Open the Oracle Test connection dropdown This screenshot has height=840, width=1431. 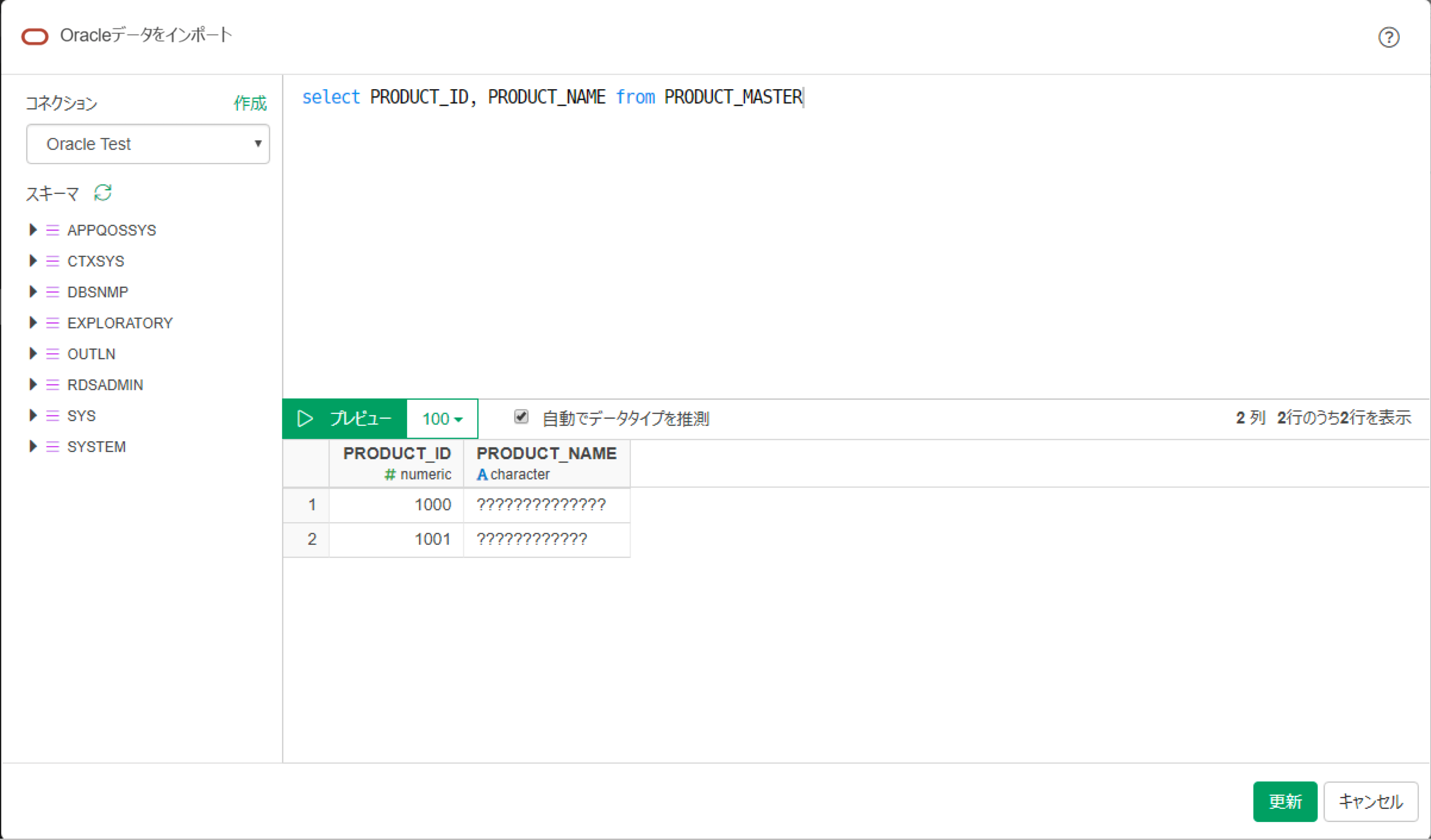point(148,144)
